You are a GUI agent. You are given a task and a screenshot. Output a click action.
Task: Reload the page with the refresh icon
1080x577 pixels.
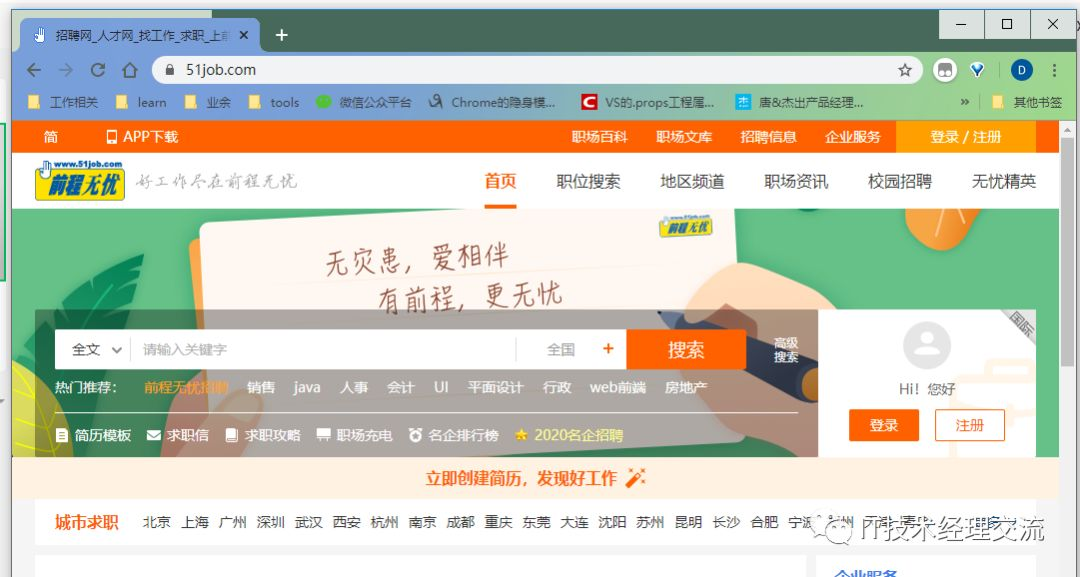(98, 70)
